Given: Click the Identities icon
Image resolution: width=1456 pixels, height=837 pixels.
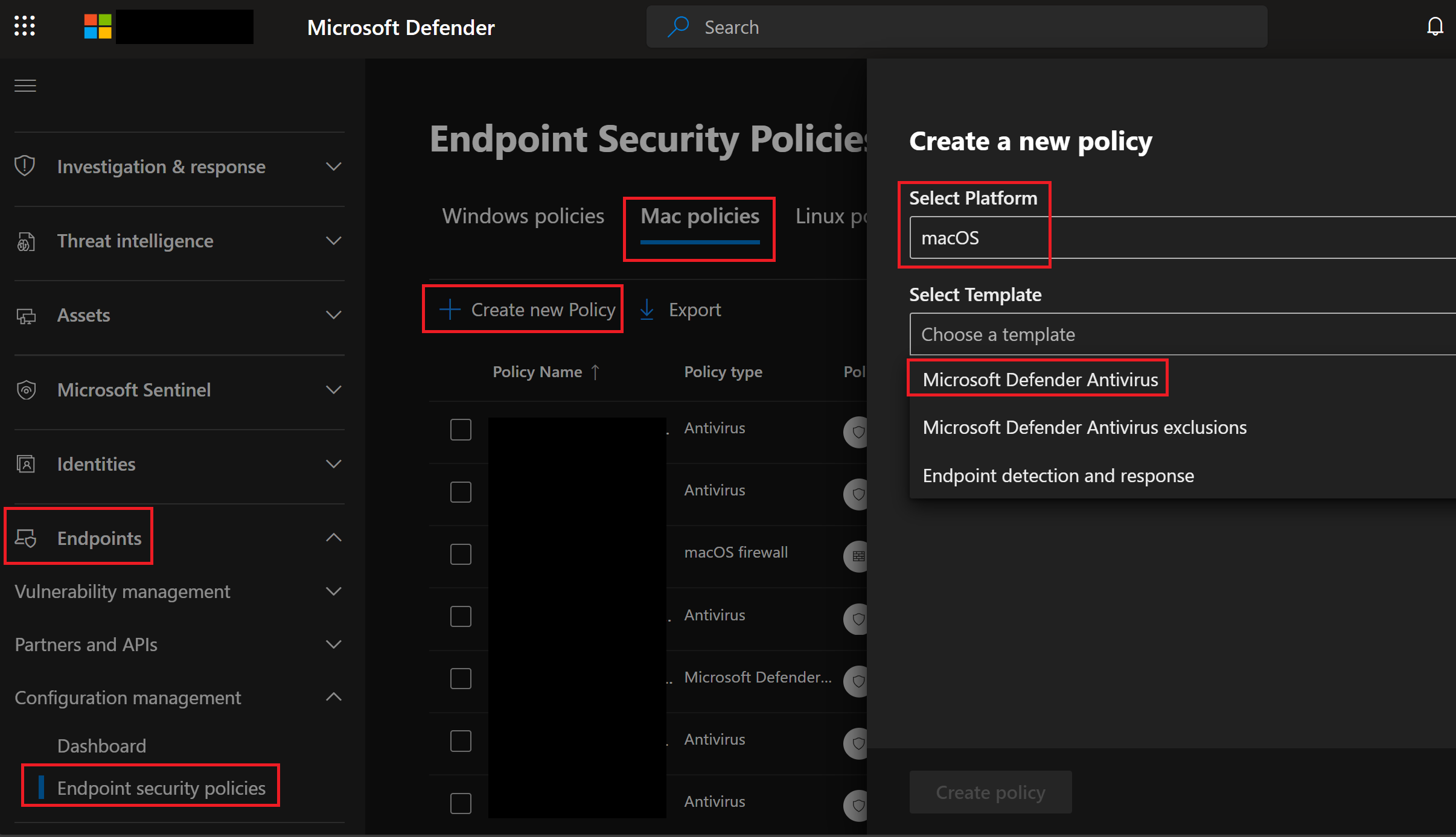Looking at the screenshot, I should pos(25,464).
